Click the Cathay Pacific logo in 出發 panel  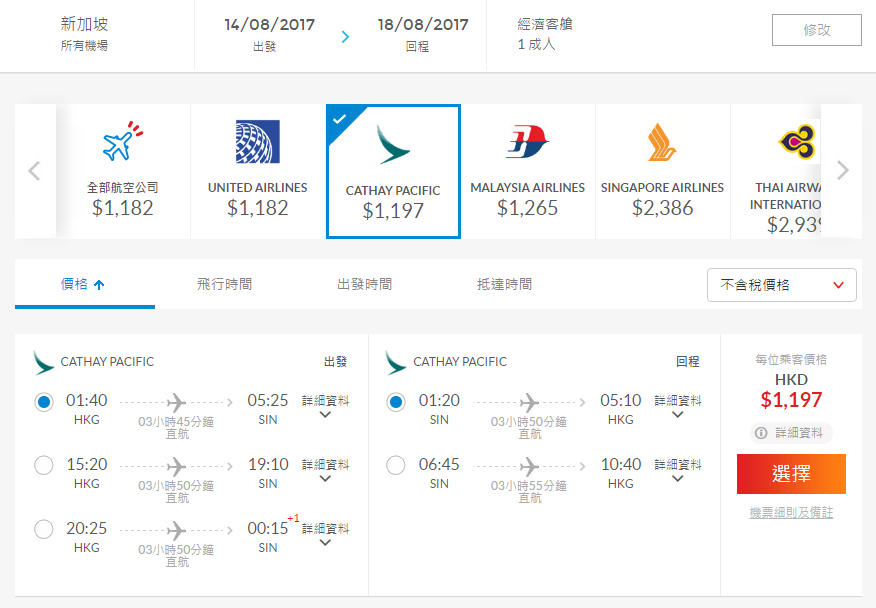(43, 363)
